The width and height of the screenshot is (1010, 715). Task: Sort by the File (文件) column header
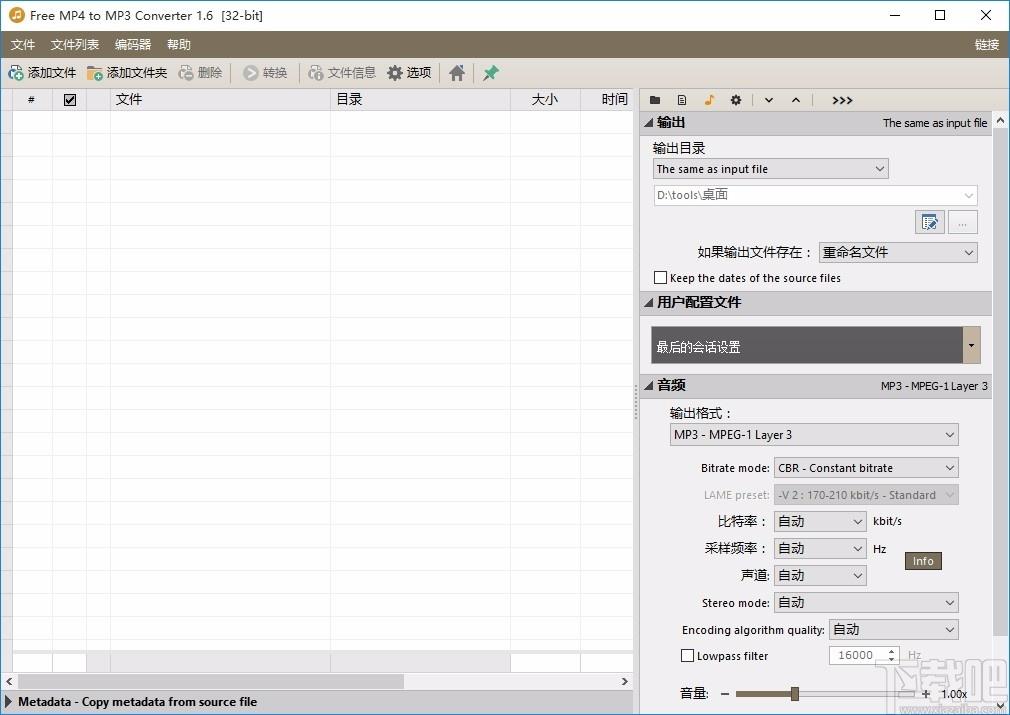[x=220, y=100]
